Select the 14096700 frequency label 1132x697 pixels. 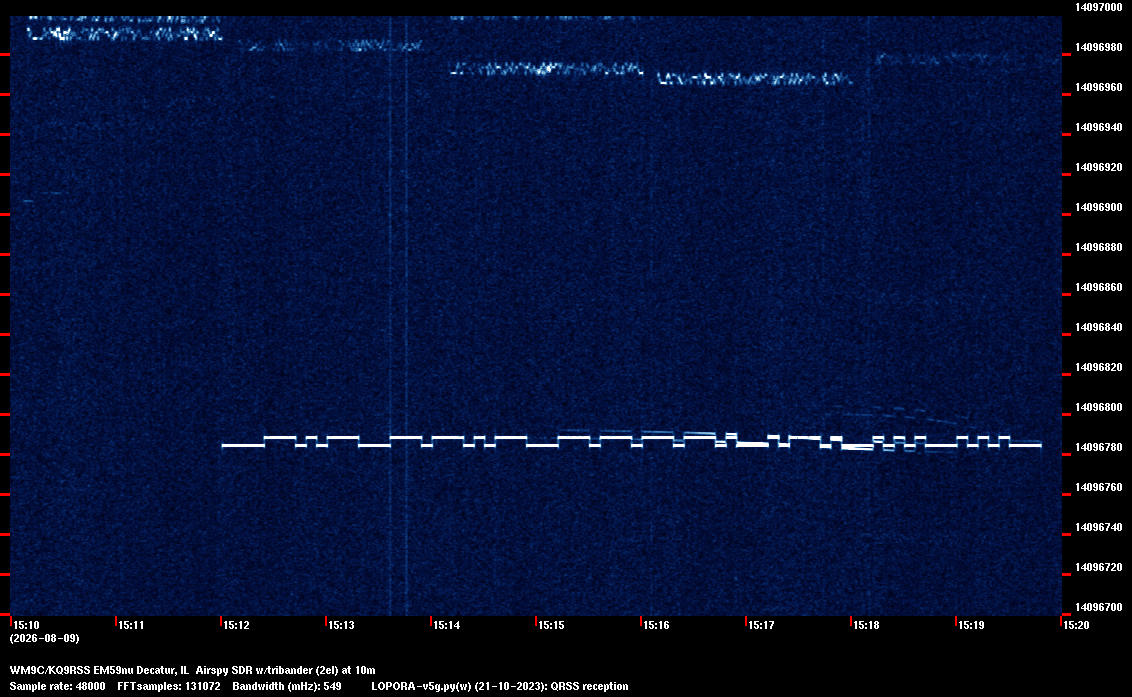[x=1099, y=607]
